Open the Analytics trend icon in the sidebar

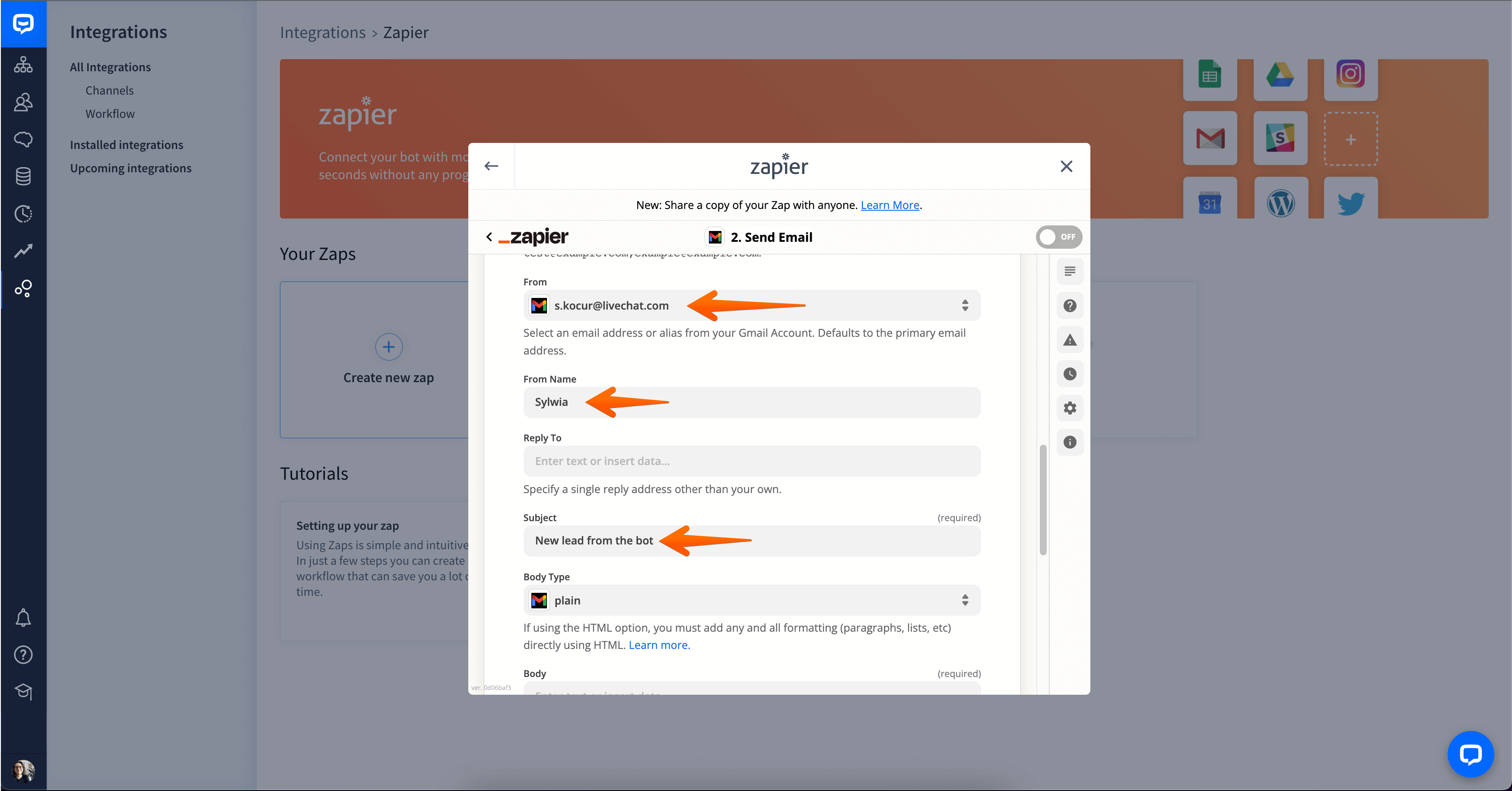point(23,250)
